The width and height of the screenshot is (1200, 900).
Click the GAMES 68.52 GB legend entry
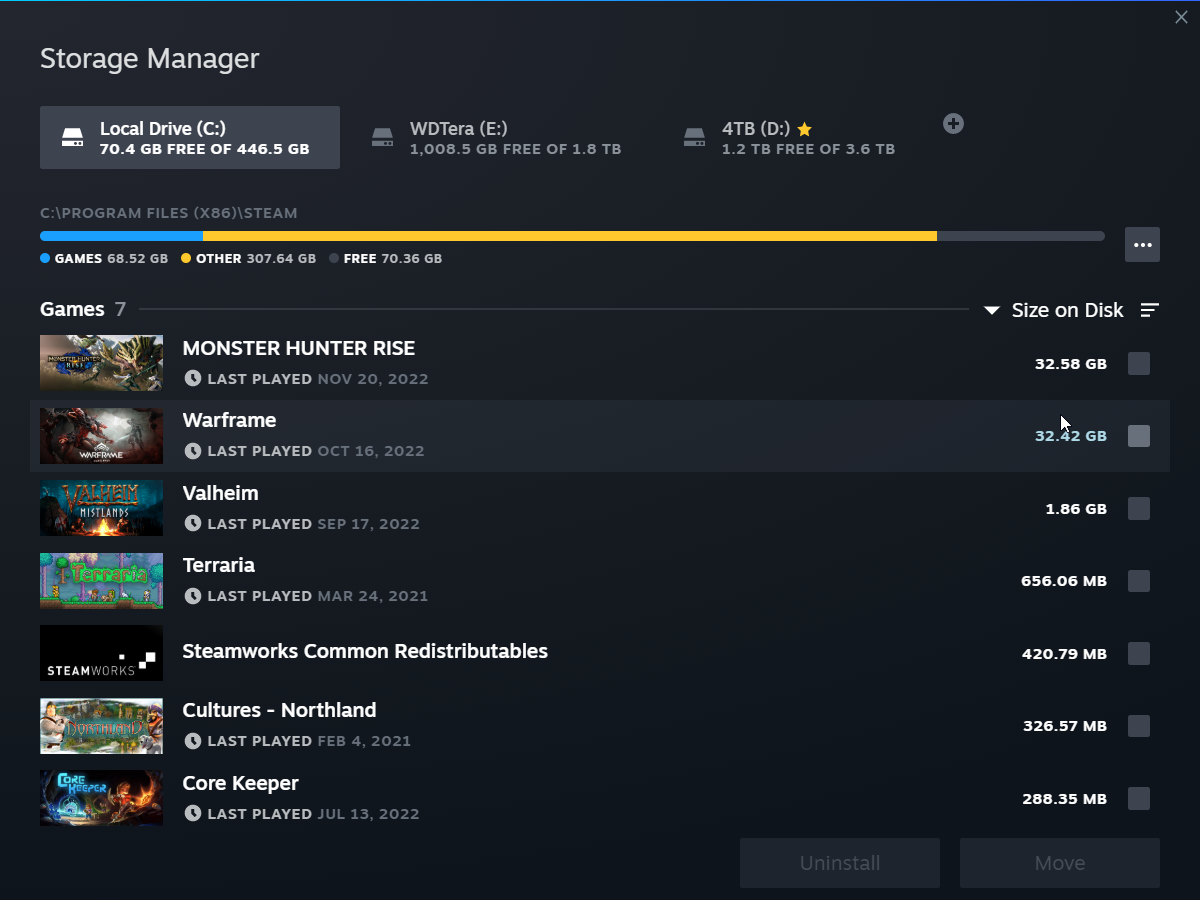click(x=104, y=258)
